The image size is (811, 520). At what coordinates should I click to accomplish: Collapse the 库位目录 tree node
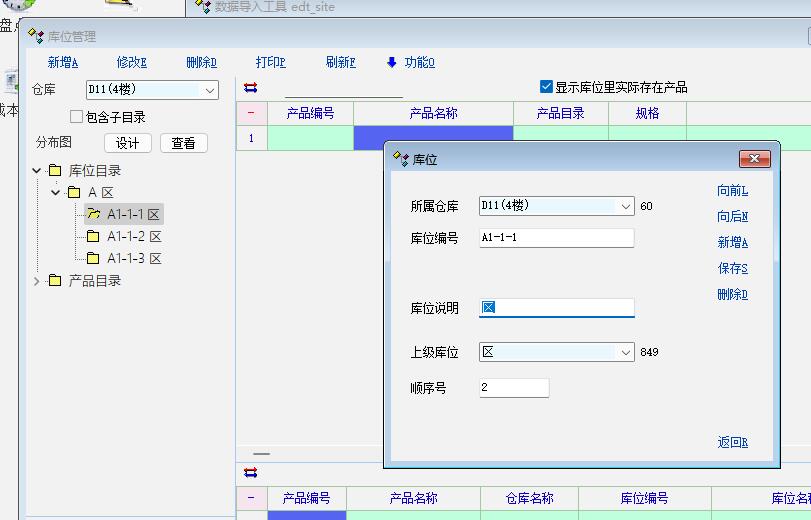point(37,171)
